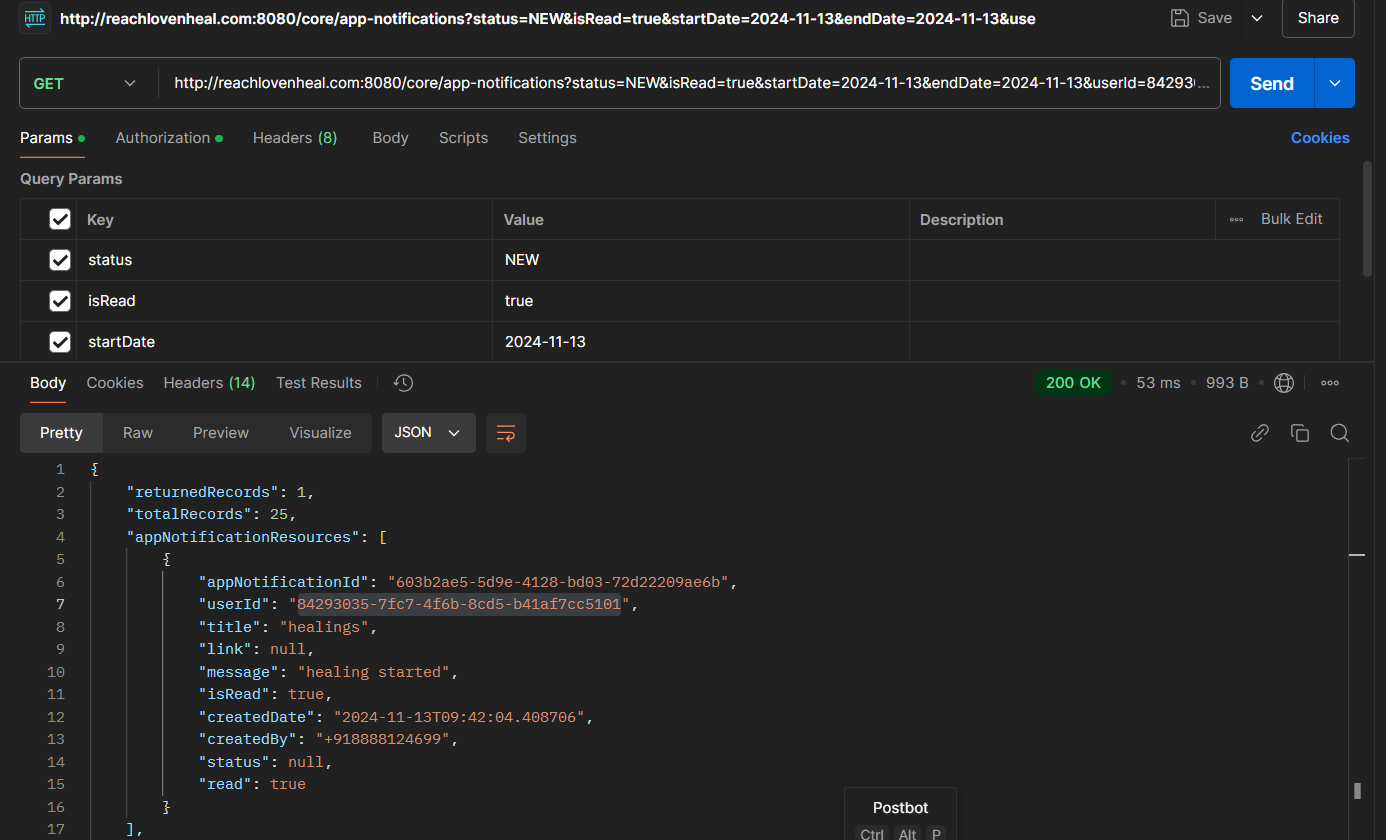Click the HTTP request type icon
The image size is (1386, 840).
pyautogui.click(x=35, y=18)
